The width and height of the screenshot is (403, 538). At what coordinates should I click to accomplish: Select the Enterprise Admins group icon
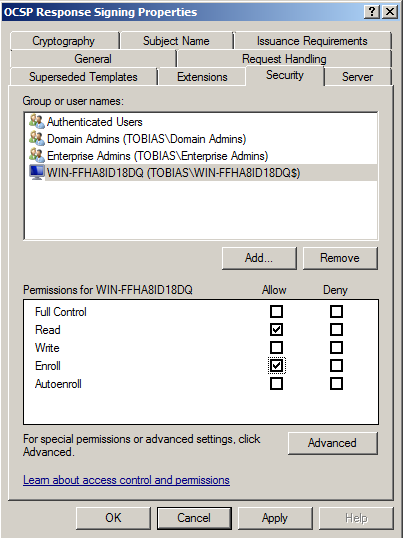click(x=37, y=156)
